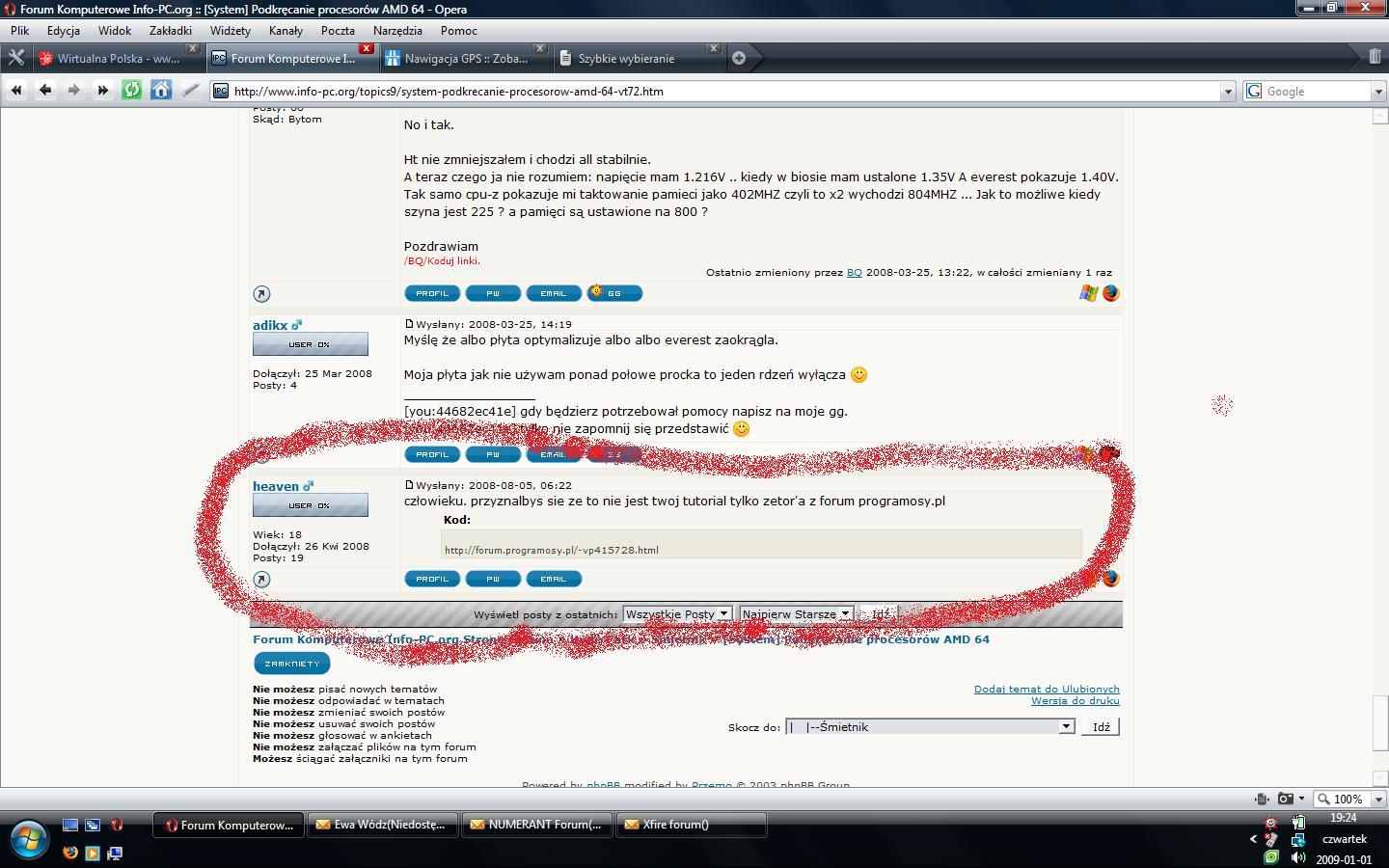Open the Wszystkie Posty dropdown

point(677,613)
